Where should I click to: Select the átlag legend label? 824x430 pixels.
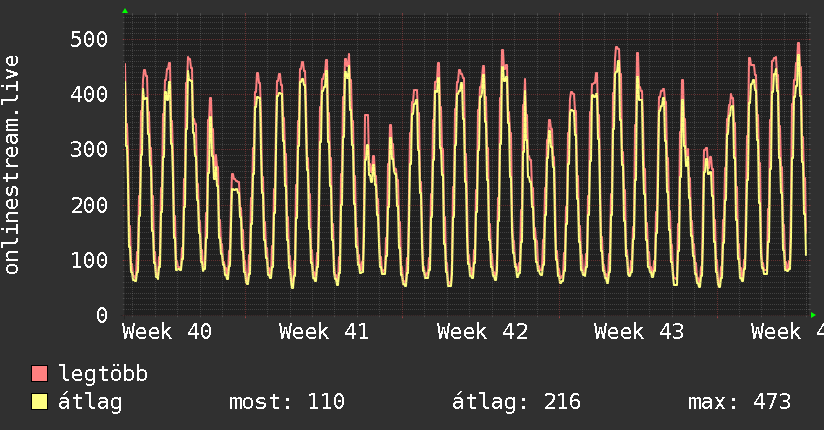pyautogui.click(x=90, y=402)
